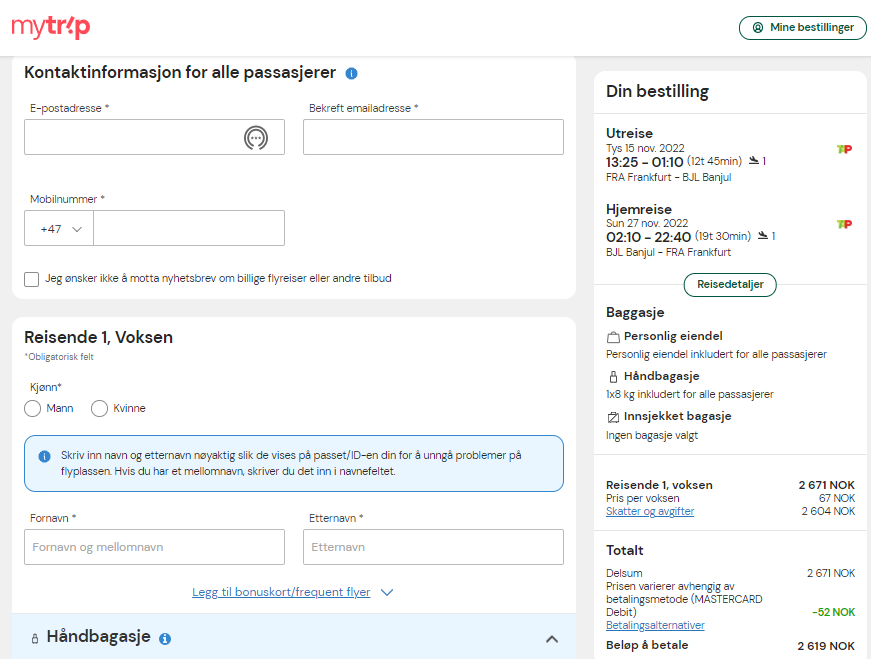Select Mann gender radio button

click(x=33, y=408)
